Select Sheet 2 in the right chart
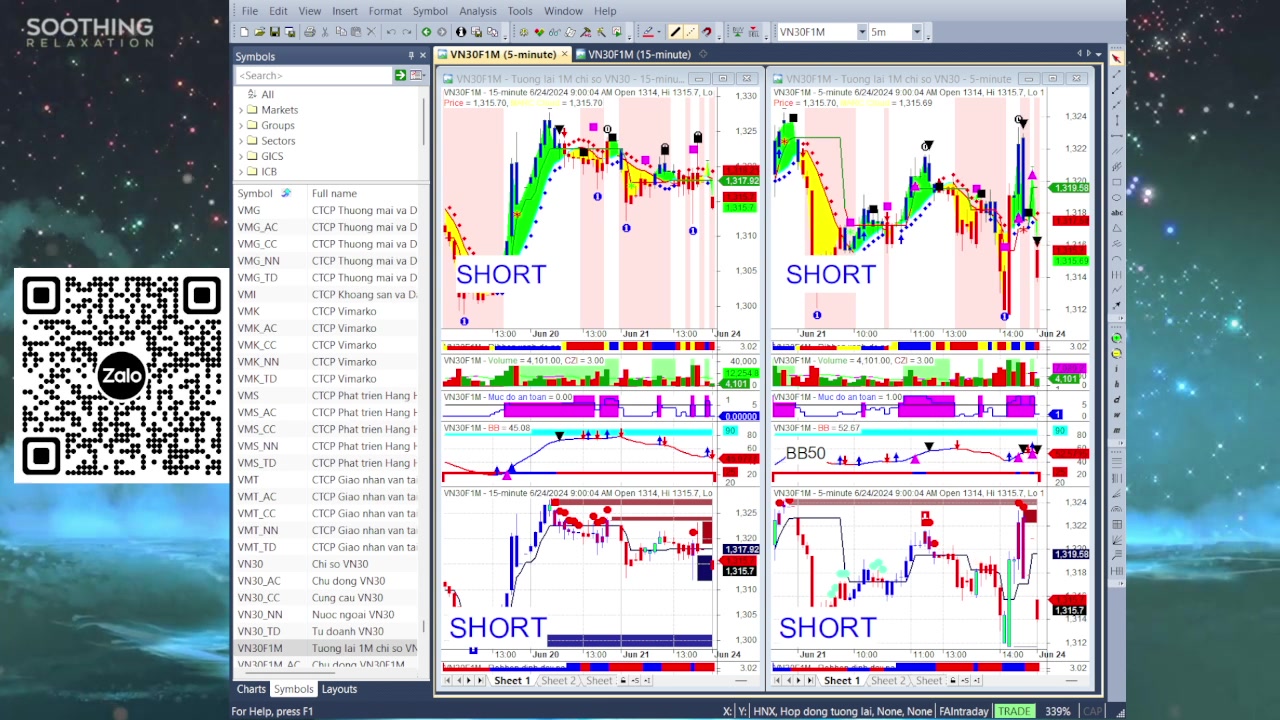This screenshot has height=720, width=1280. 888,681
